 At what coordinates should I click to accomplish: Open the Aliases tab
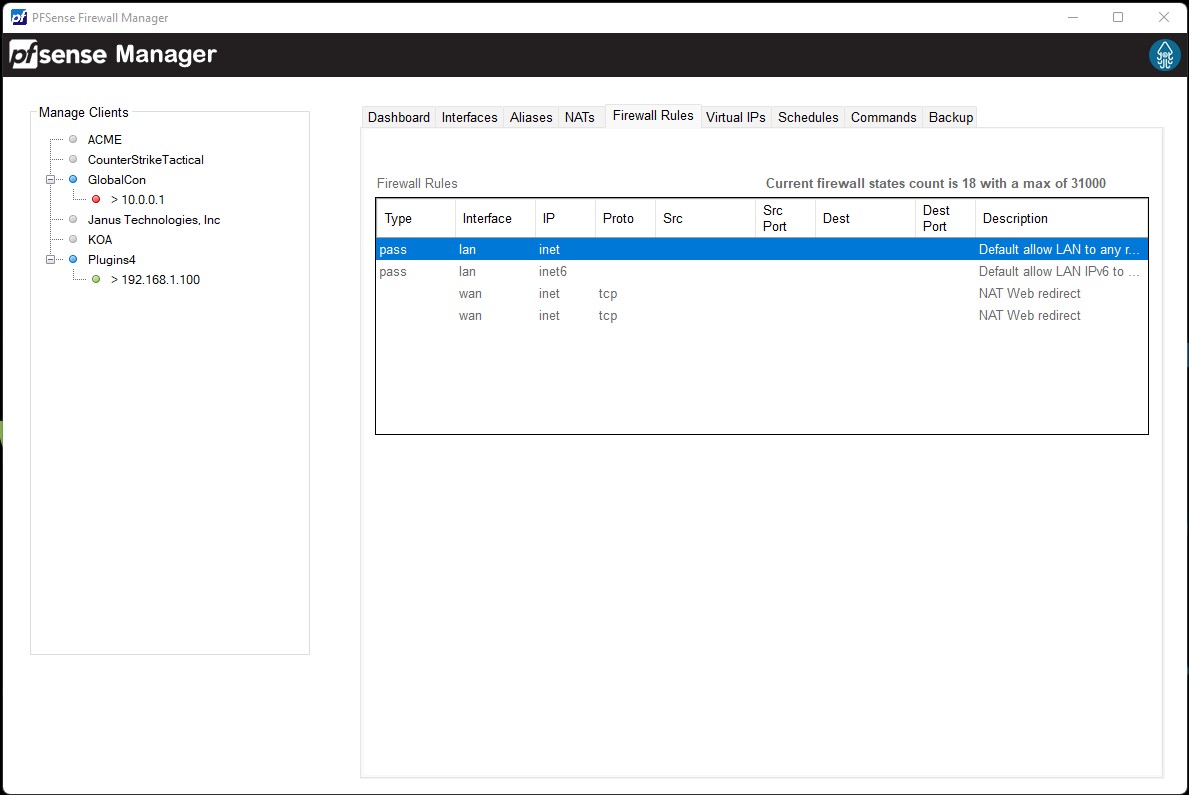point(530,117)
